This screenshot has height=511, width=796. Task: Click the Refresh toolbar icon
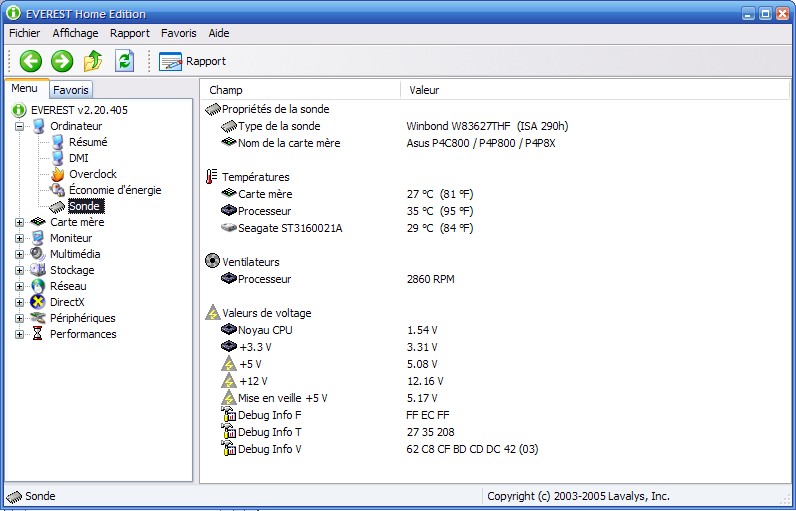124,61
